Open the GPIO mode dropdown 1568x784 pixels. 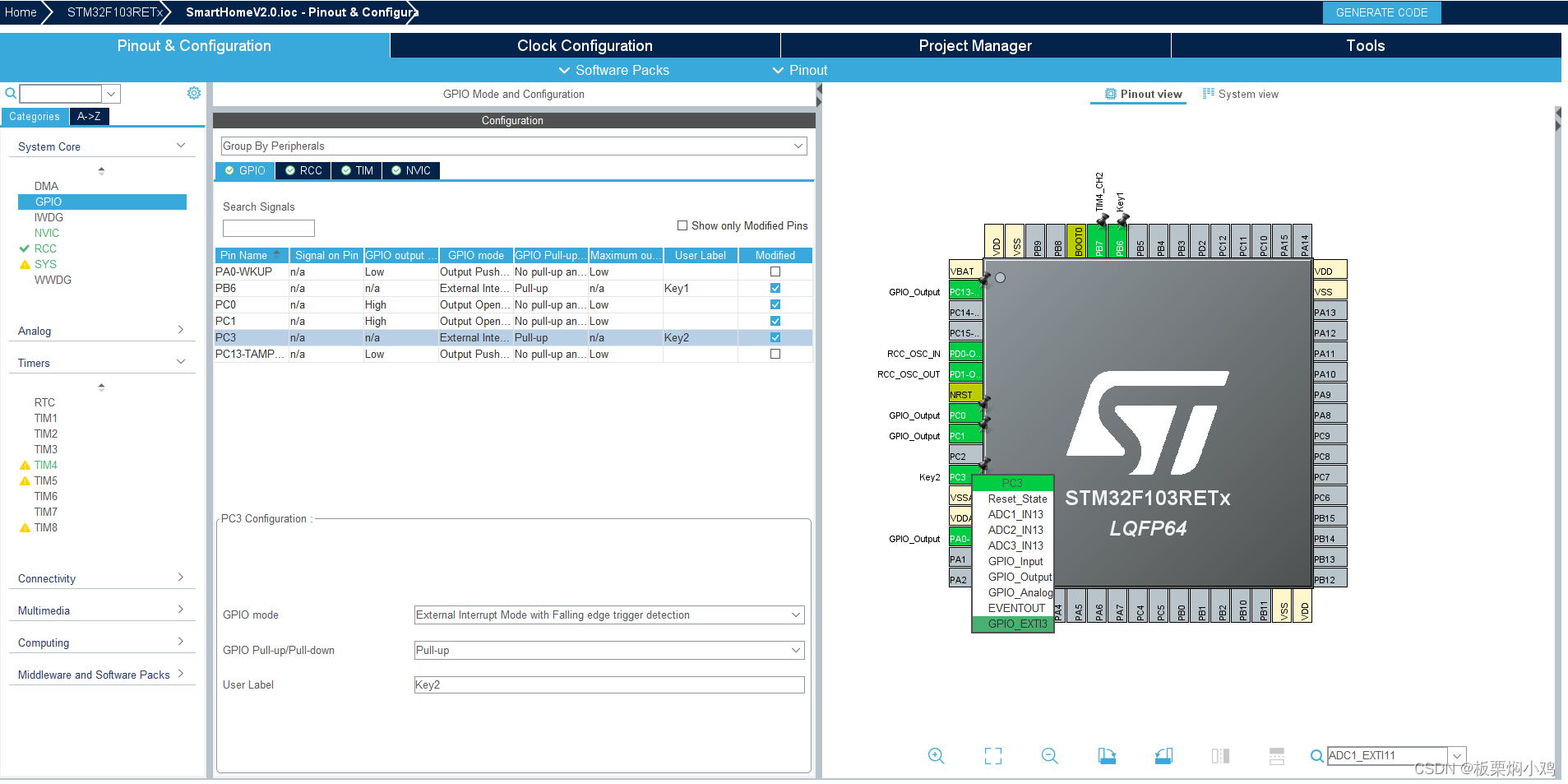pyautogui.click(x=609, y=615)
